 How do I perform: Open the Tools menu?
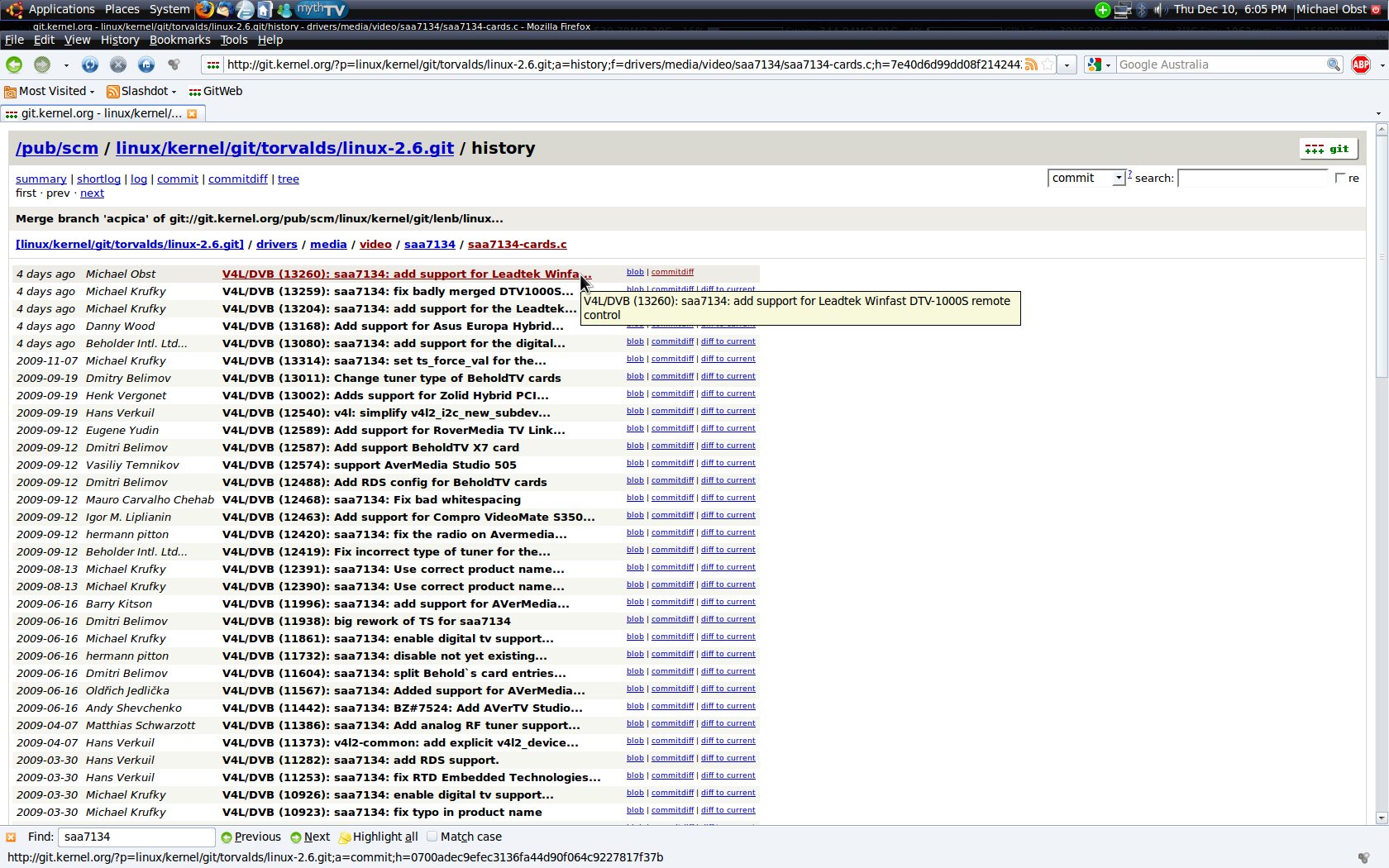click(234, 40)
